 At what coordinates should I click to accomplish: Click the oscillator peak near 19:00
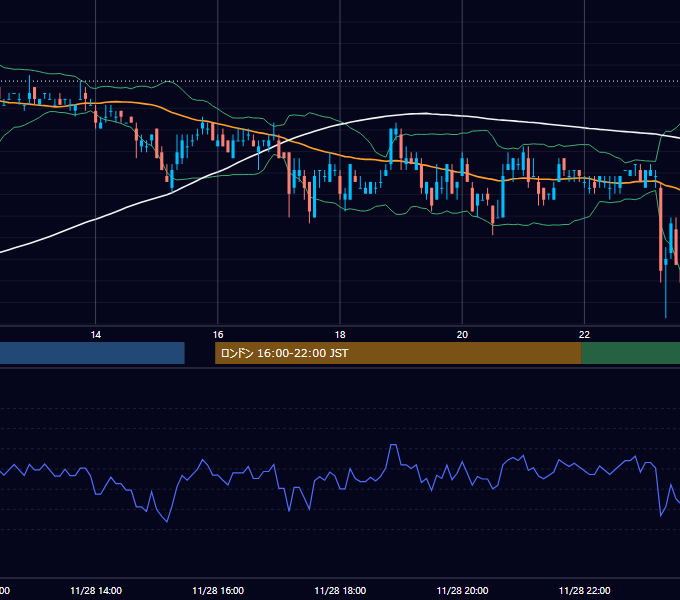(394, 445)
